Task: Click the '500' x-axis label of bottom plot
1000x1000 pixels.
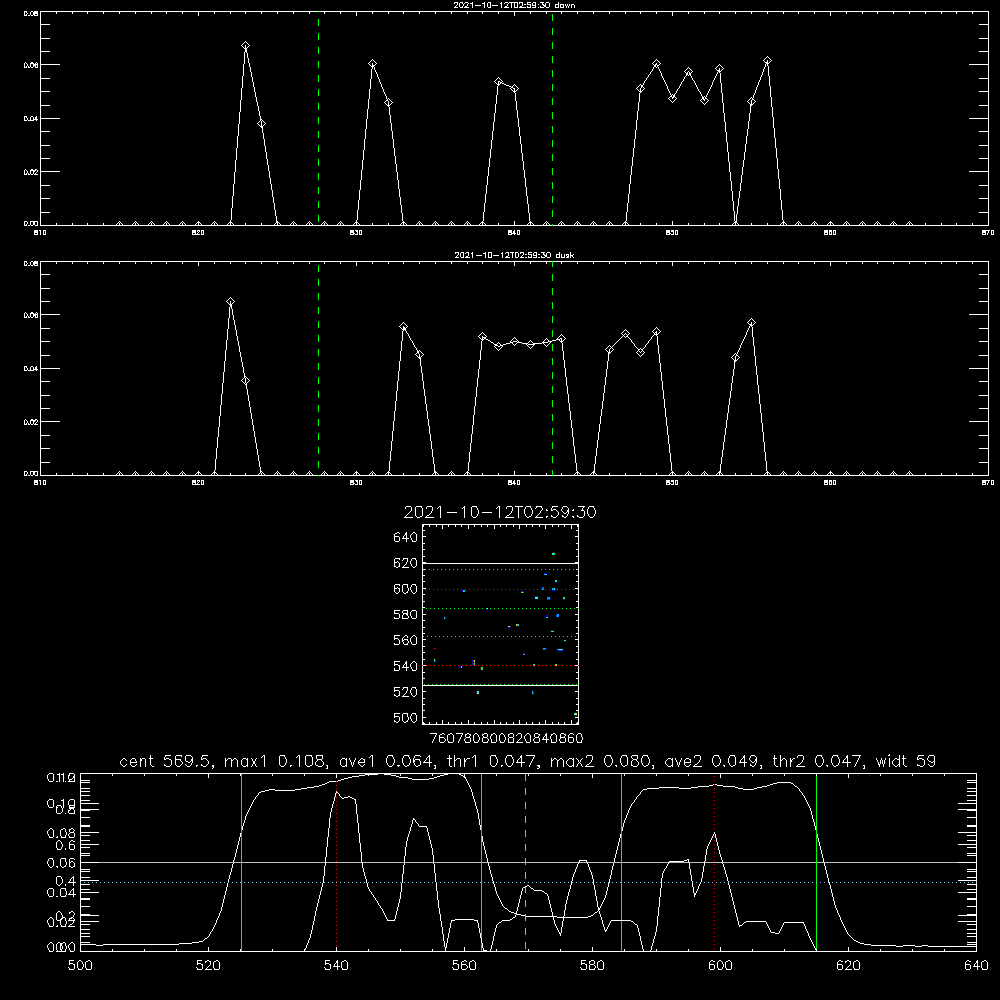Action: tap(80, 966)
